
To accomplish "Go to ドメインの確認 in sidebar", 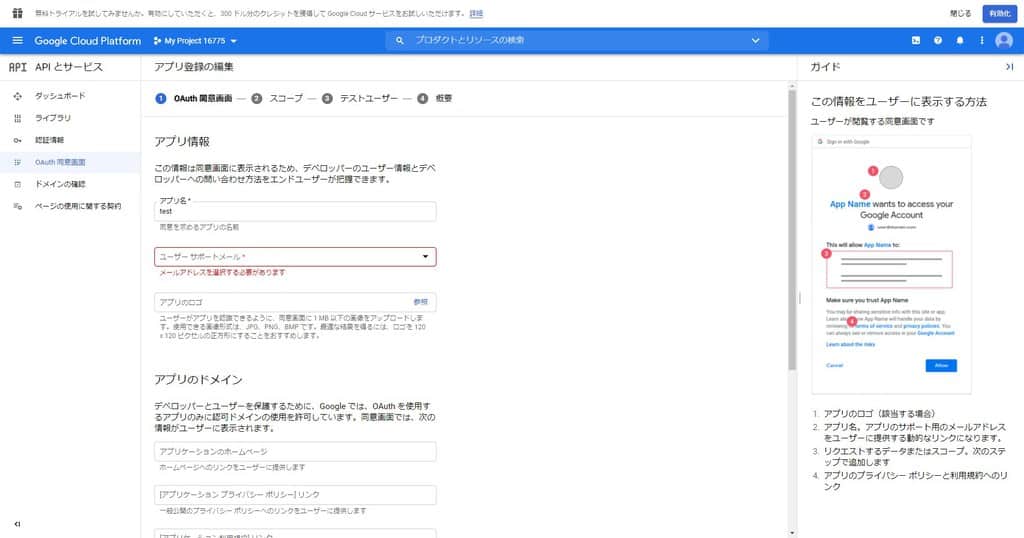I will (60, 185).
